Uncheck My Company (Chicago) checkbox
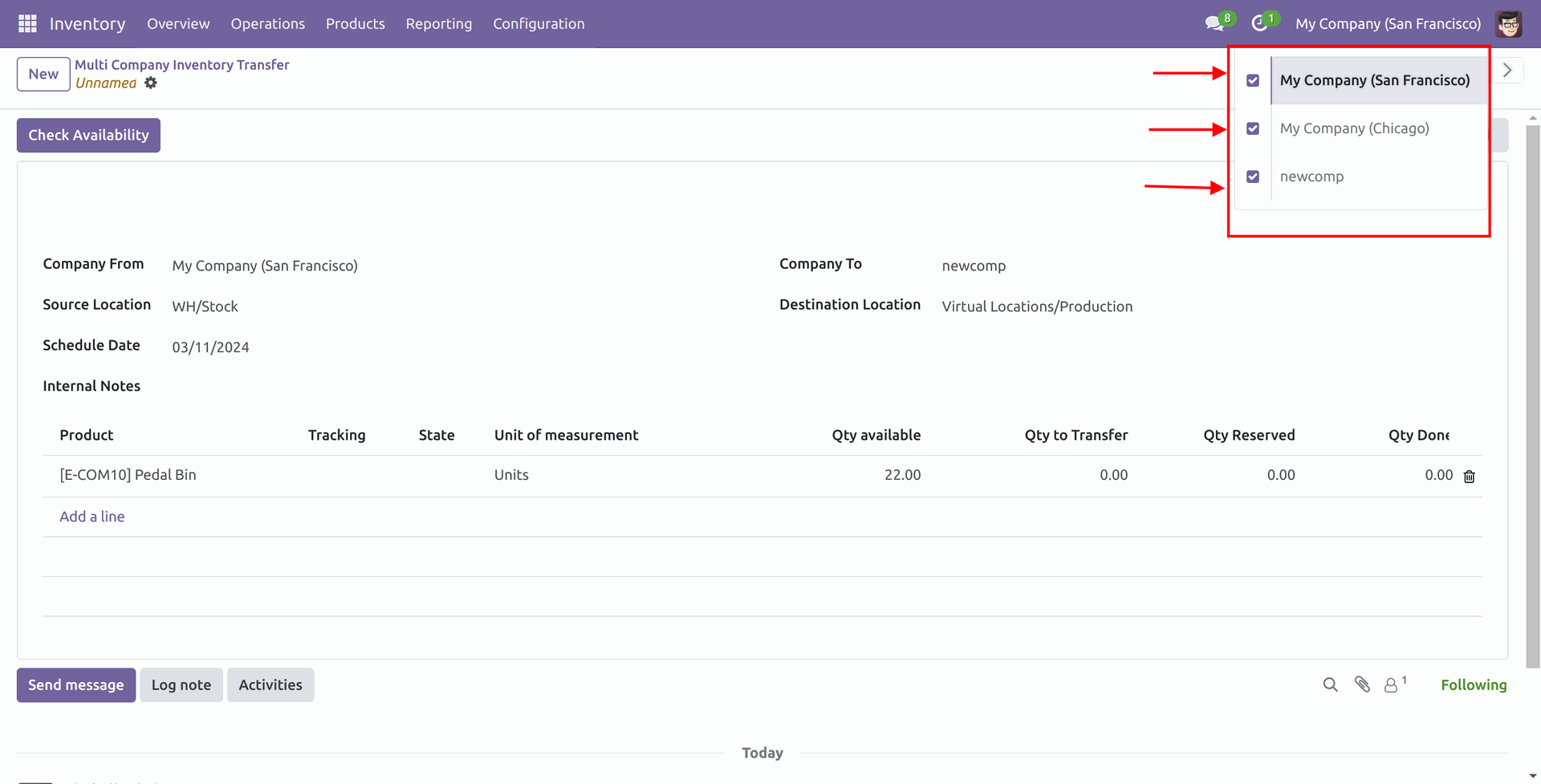Screen dimensions: 1541x784 (x=1253, y=129)
